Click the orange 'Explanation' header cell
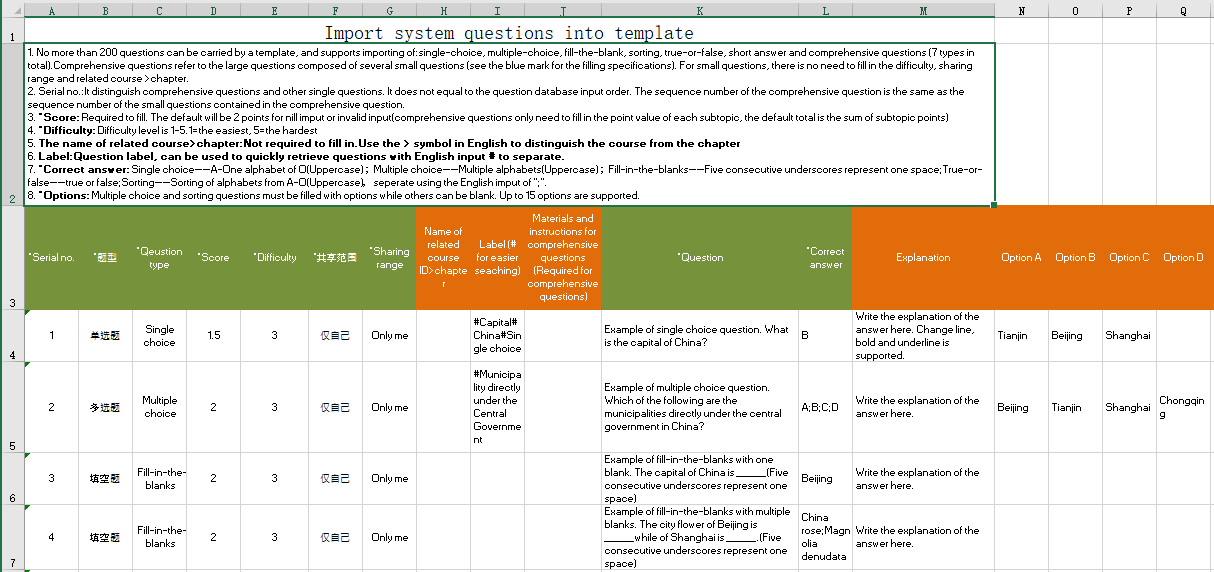The width and height of the screenshot is (1214, 572). 922,258
